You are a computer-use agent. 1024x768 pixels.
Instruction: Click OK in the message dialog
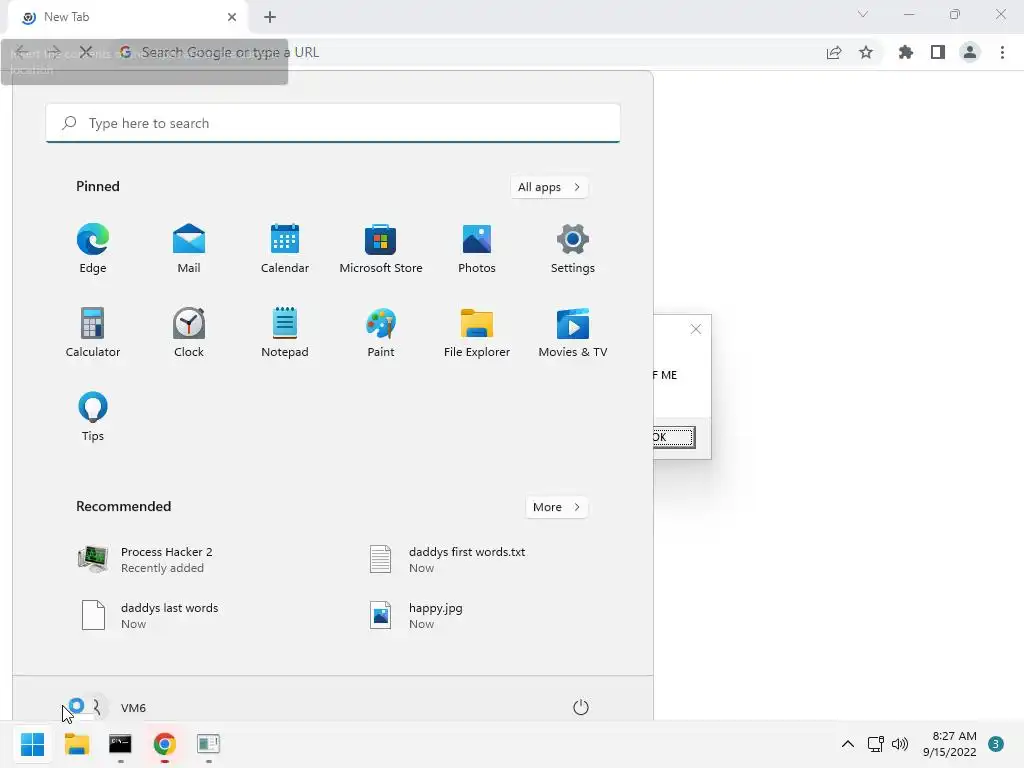(x=673, y=437)
